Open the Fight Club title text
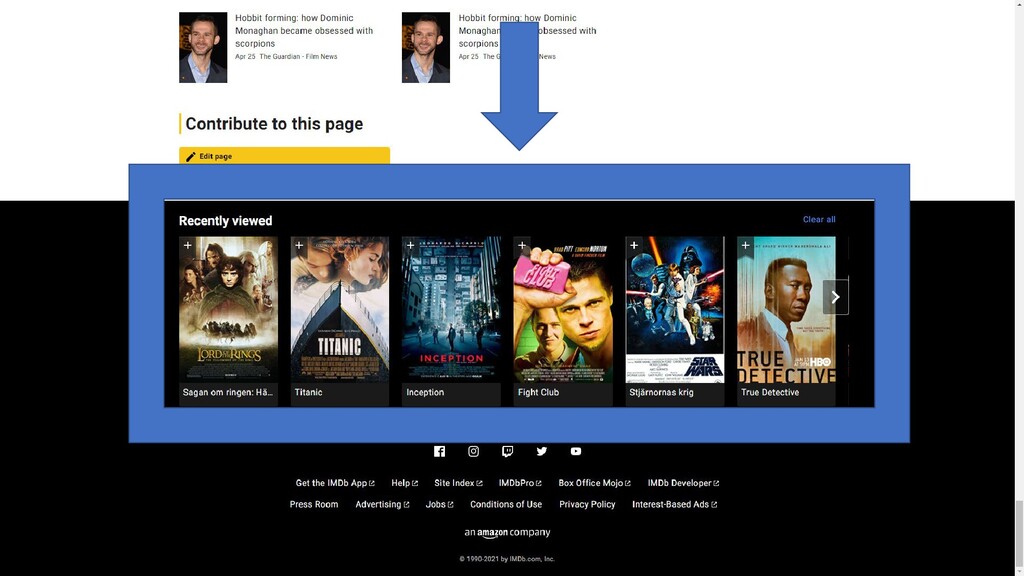Screen dimensions: 1024x576 pos(538,392)
